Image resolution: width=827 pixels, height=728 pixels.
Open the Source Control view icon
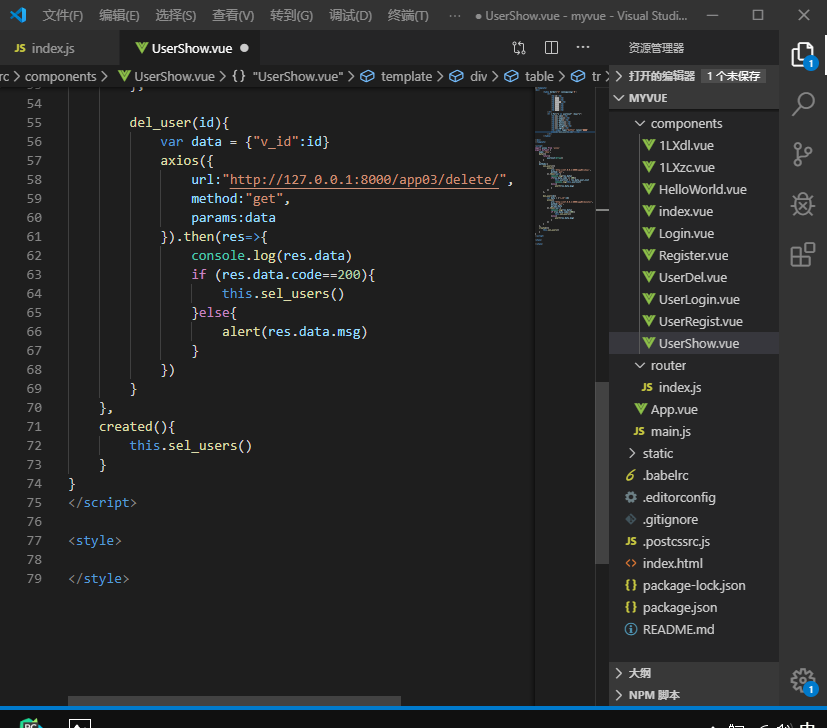tap(802, 153)
